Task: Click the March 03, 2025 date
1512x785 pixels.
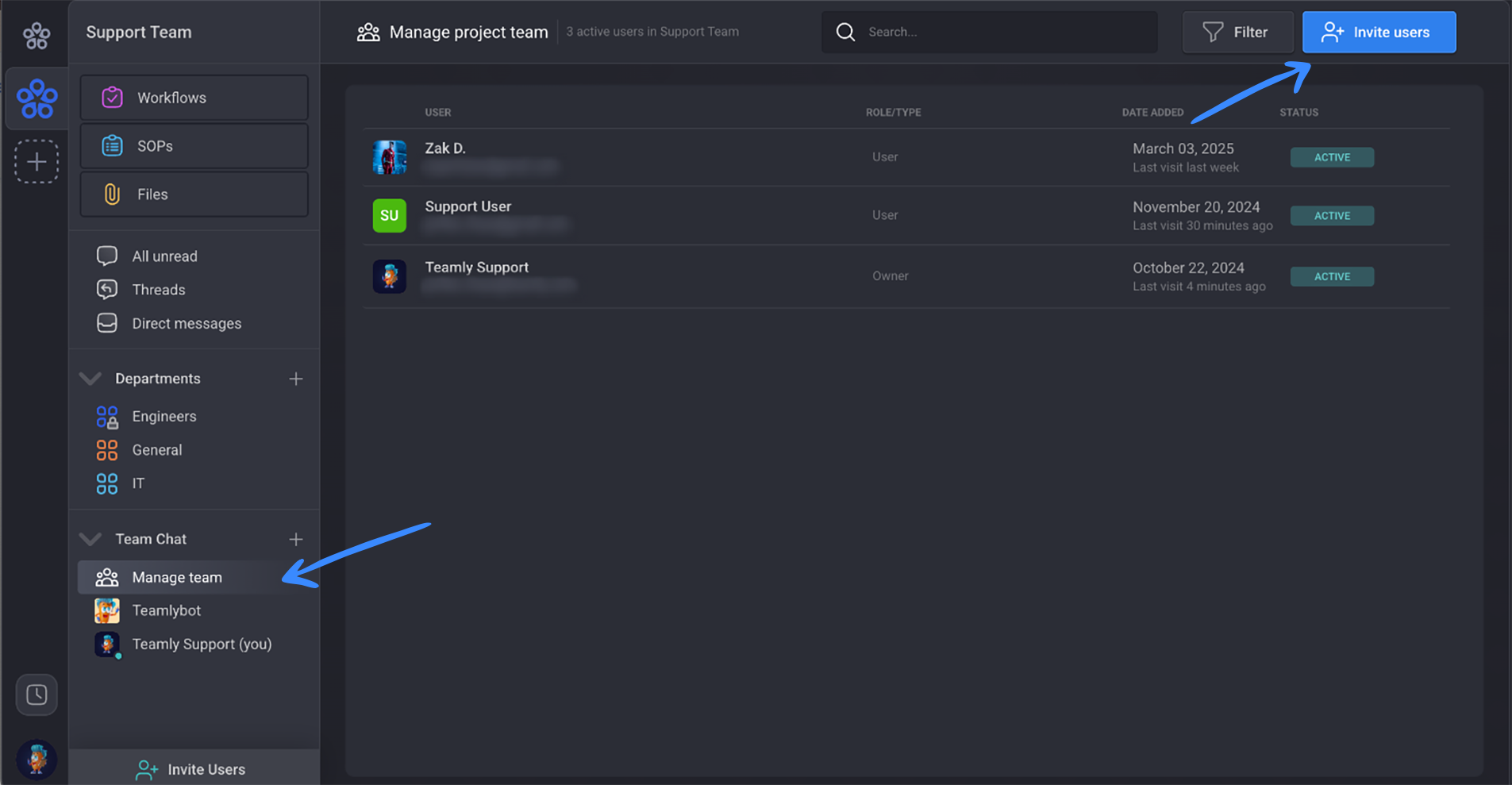Action: (x=1183, y=149)
